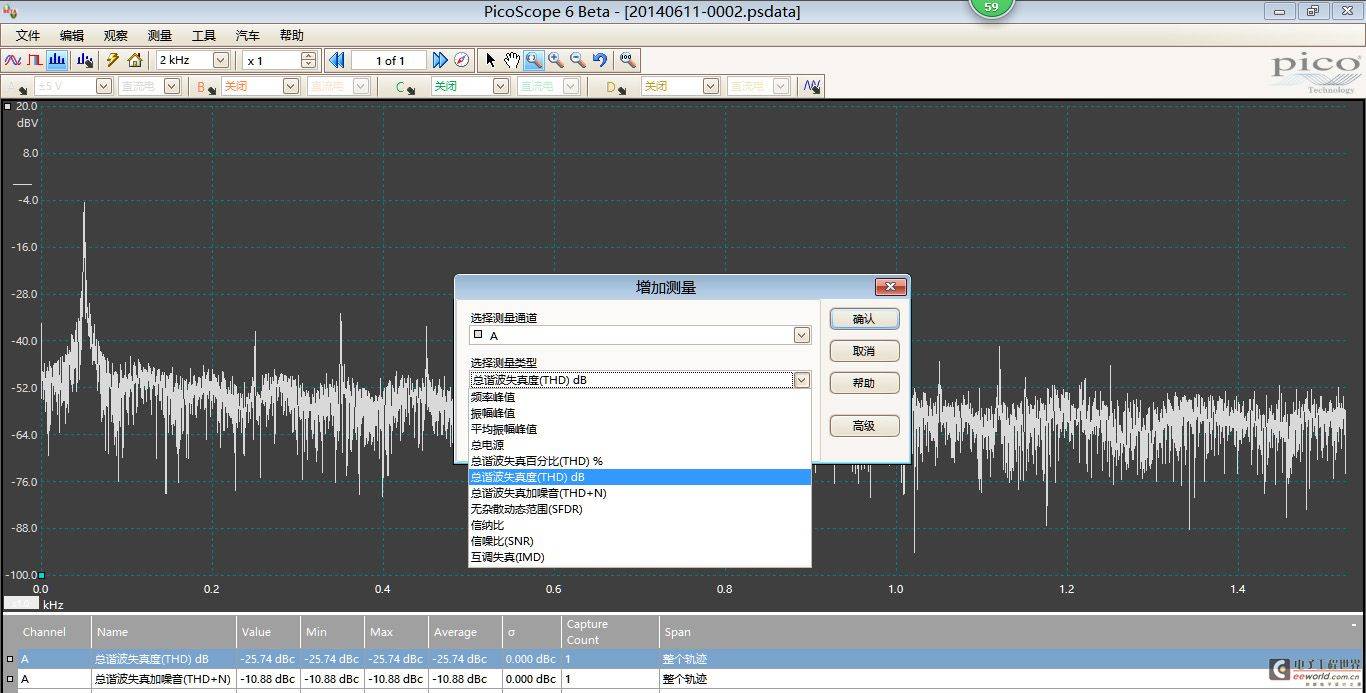Click the zoom in magnifier
Screen dimensions: 1366x693
pyautogui.click(x=556, y=60)
